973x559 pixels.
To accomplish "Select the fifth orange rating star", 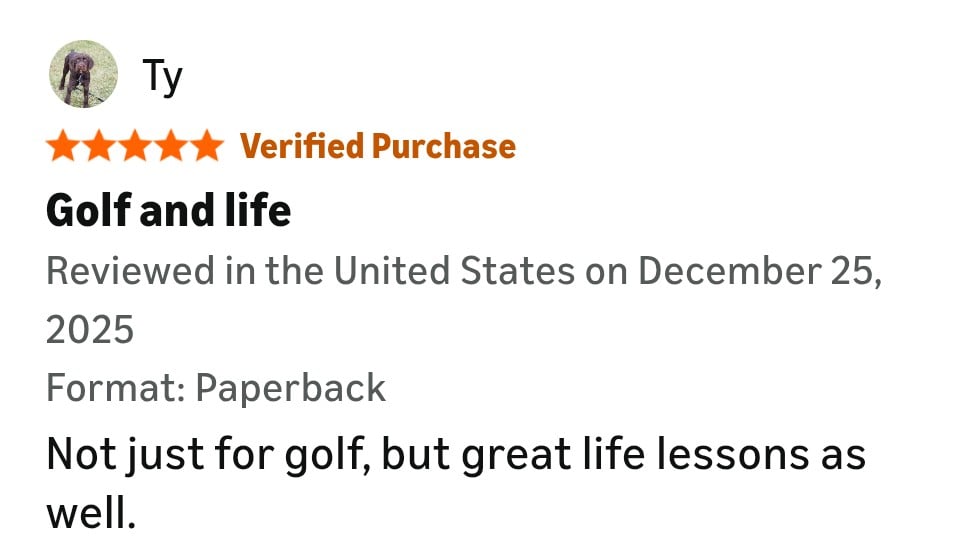I will pos(207,147).
